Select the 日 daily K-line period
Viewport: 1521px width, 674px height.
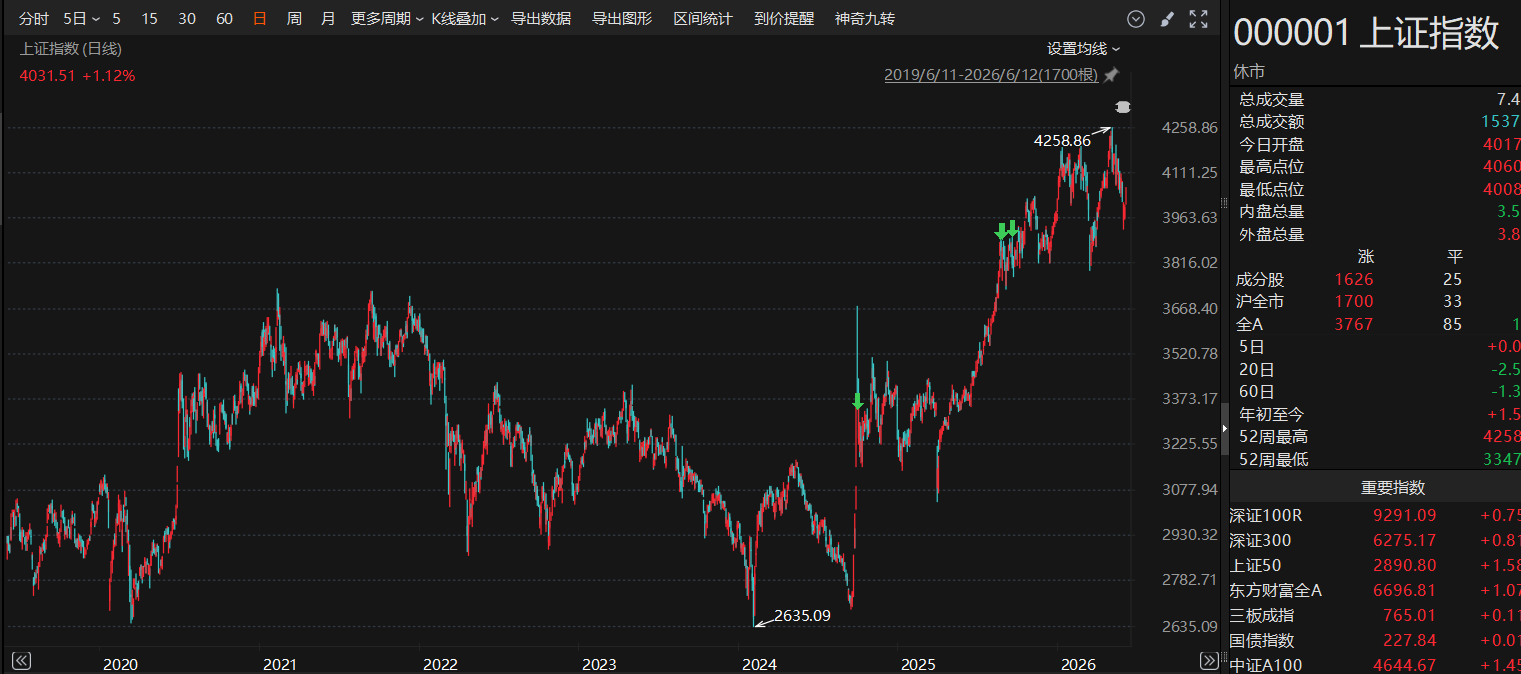point(260,19)
